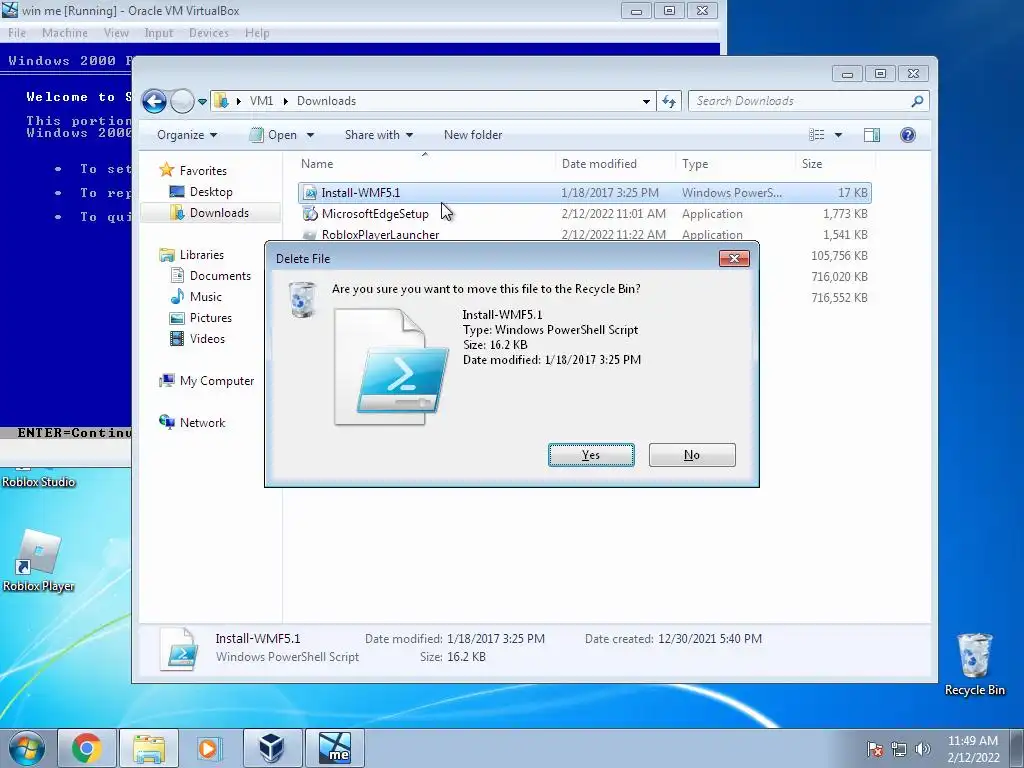
Task: Select the Roblox Player desktop shortcut
Action: coord(39,560)
